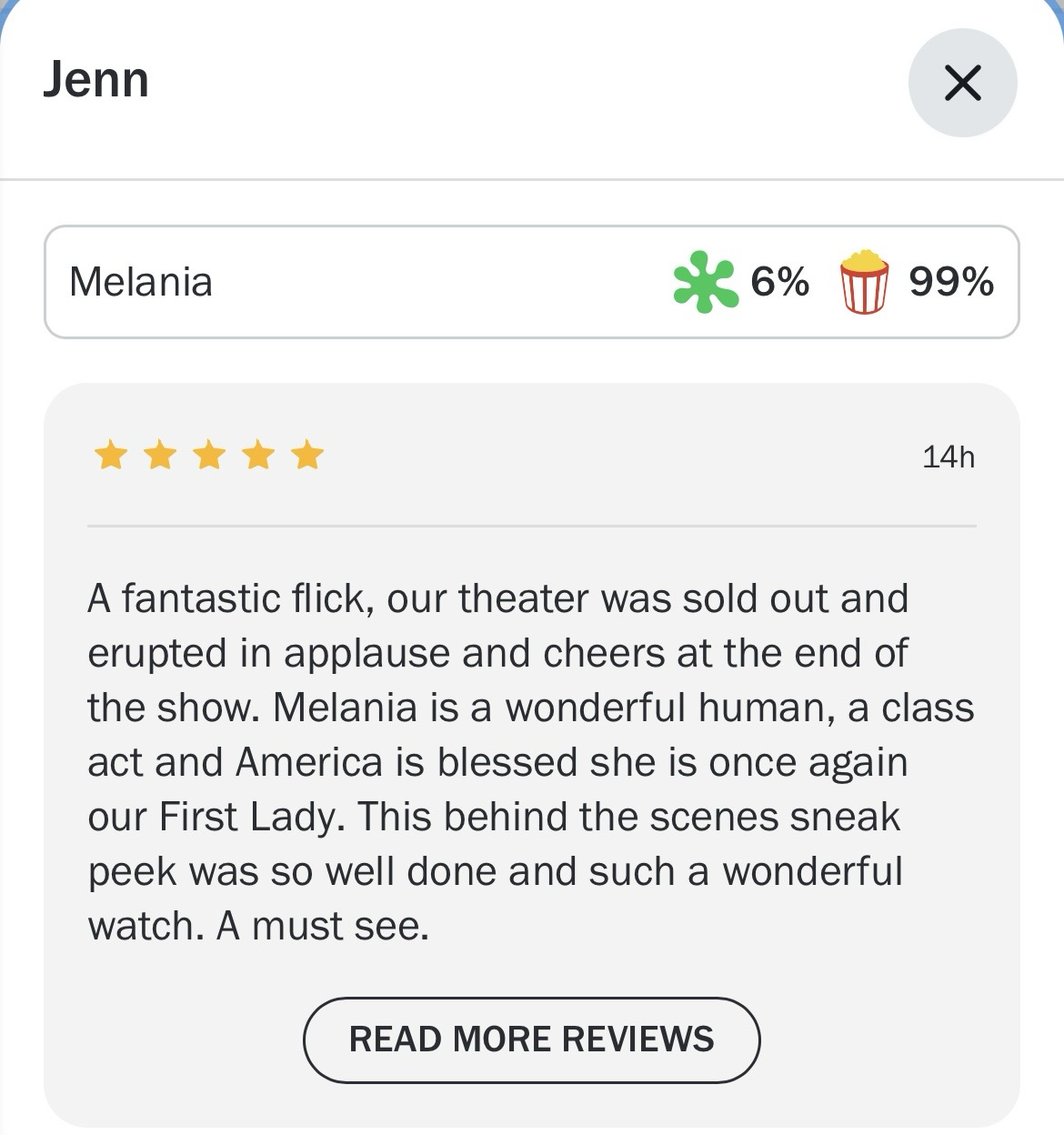Select the fifth rating star
Image resolution: width=1064 pixels, height=1135 pixels.
coord(307,455)
